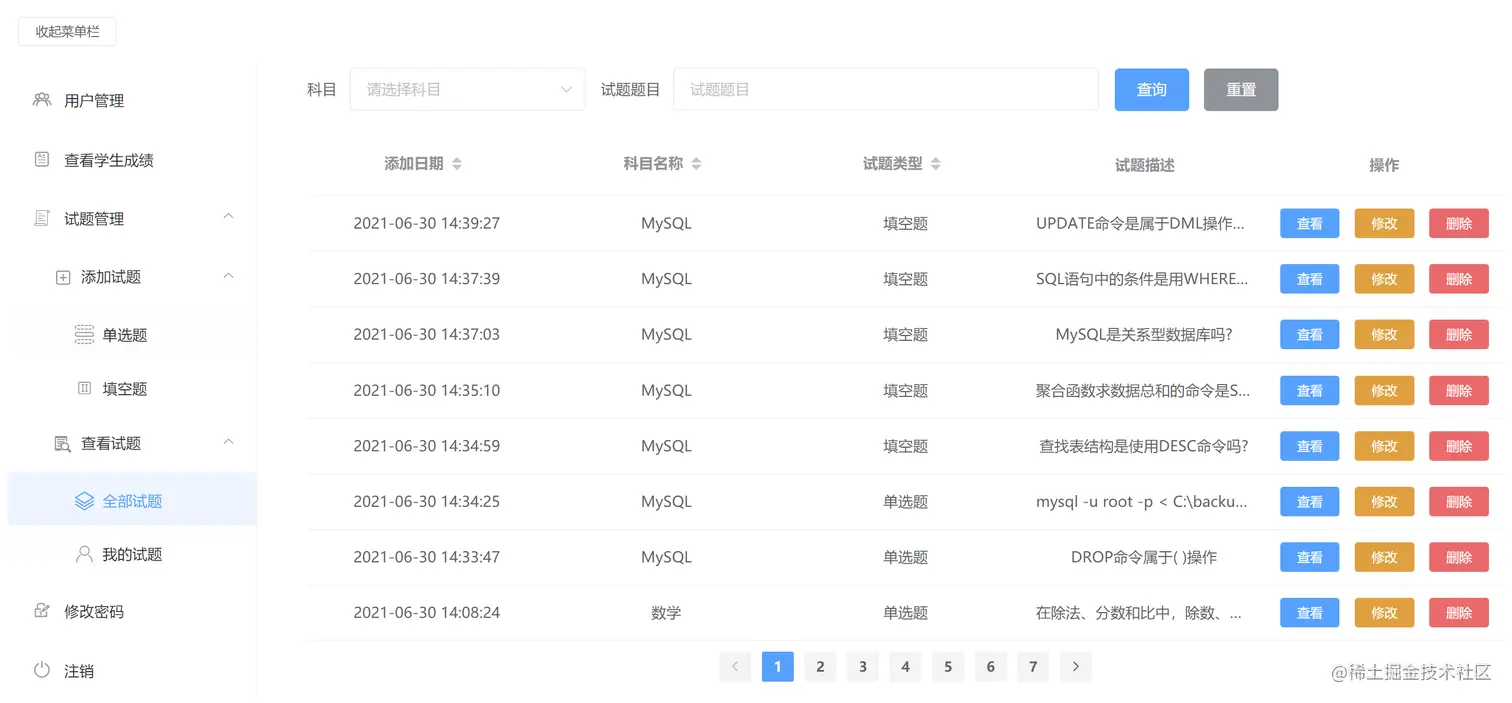Click 查看 for the UPDATE命令 row

point(1310,223)
